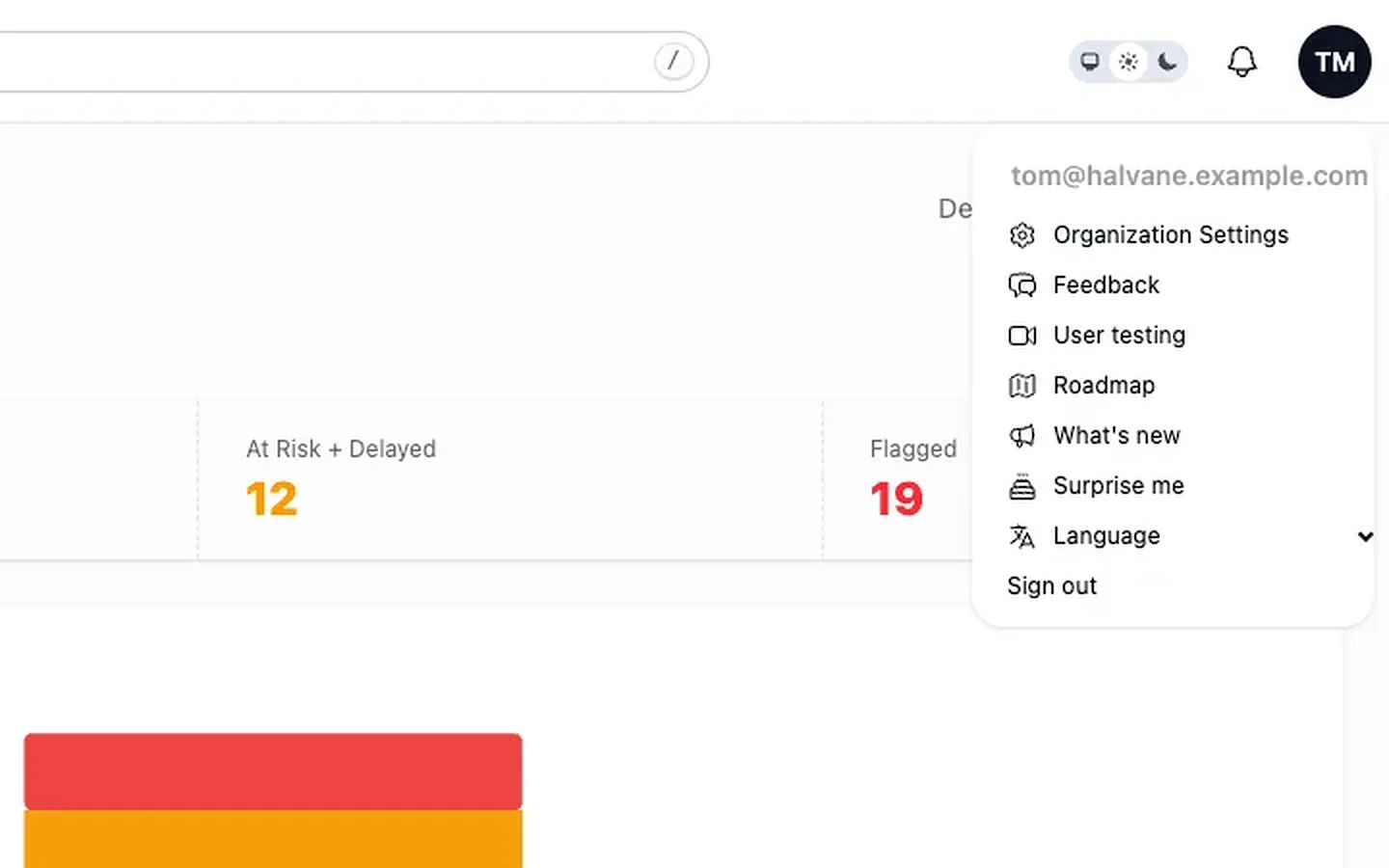Open What's new
The height and width of the screenshot is (868, 1389).
1117,435
